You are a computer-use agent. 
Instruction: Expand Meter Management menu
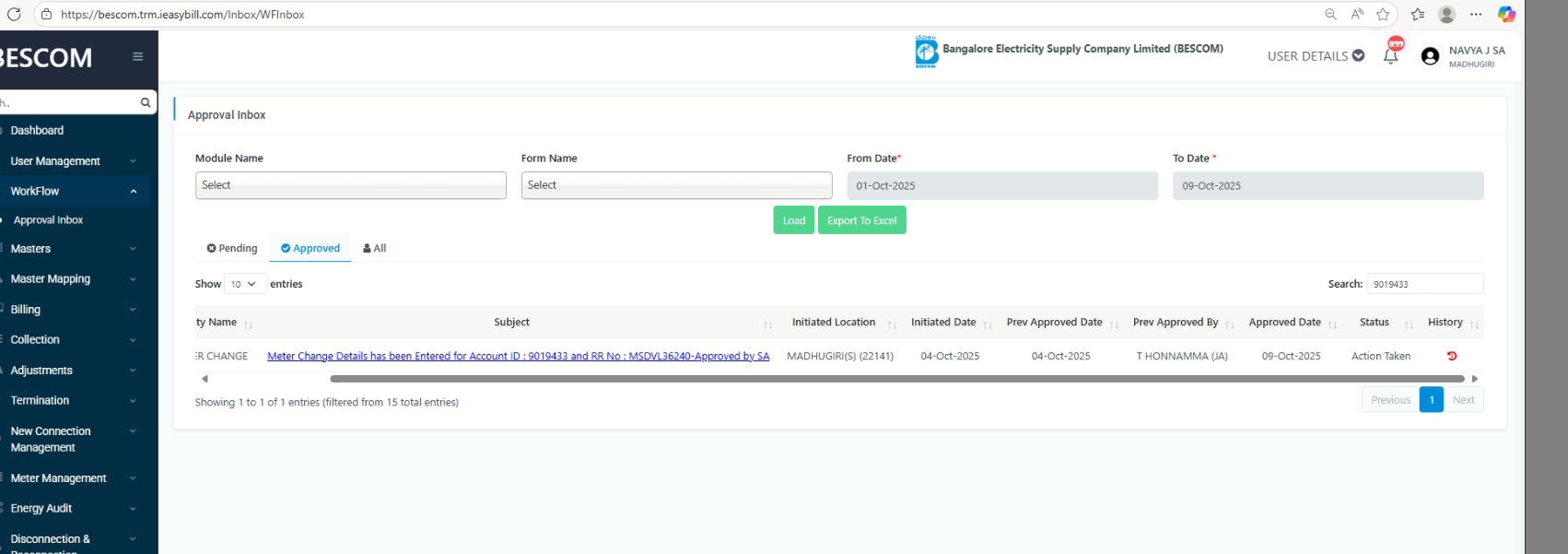tap(74, 478)
